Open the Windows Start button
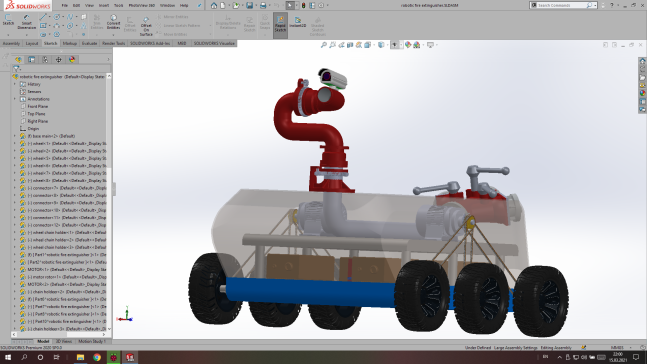Viewport: 647px width, 364px height. click(8, 357)
